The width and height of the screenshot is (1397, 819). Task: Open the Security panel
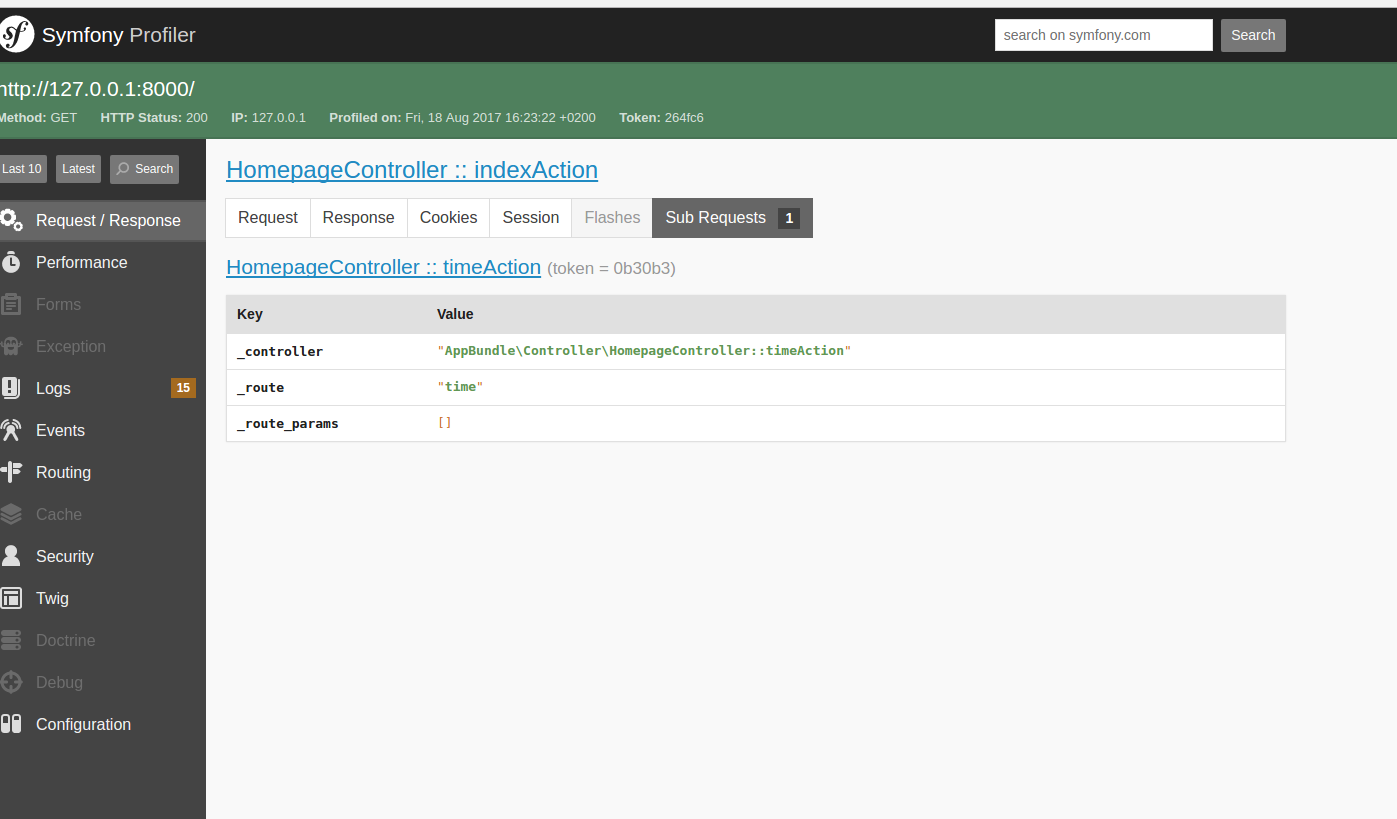103,556
